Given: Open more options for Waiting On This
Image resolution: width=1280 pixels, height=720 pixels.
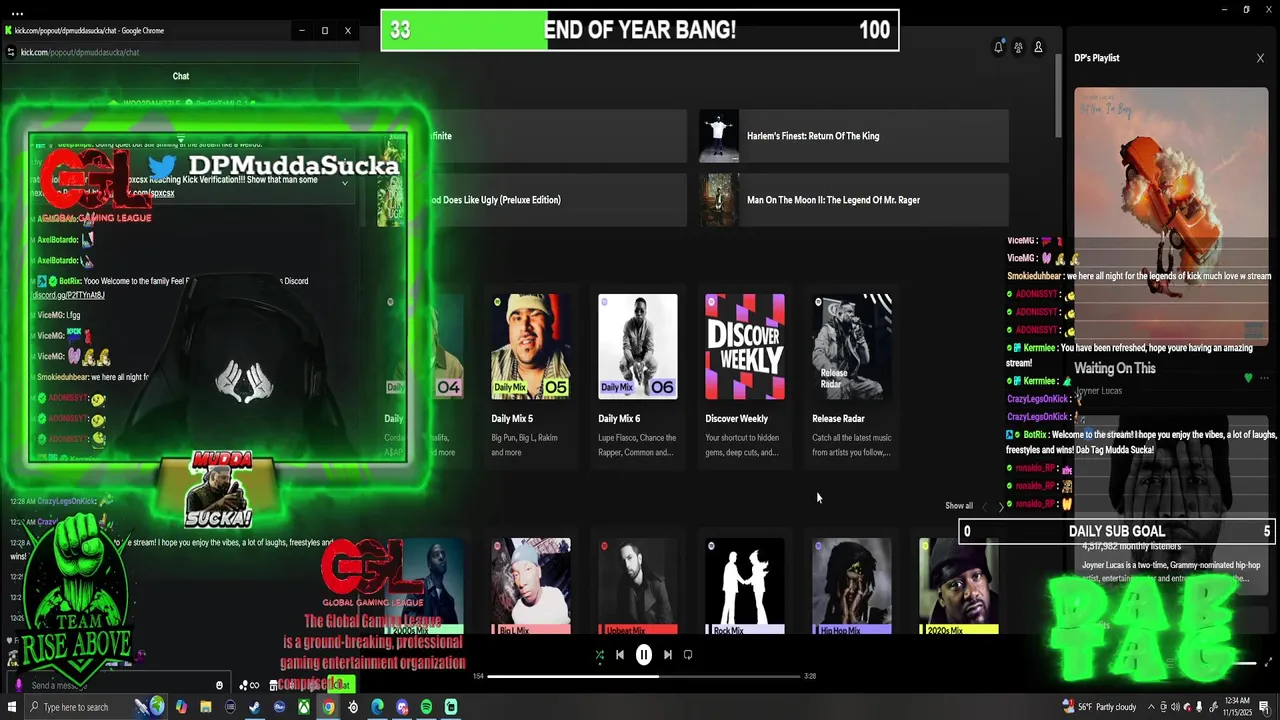Looking at the screenshot, I should point(1265,378).
